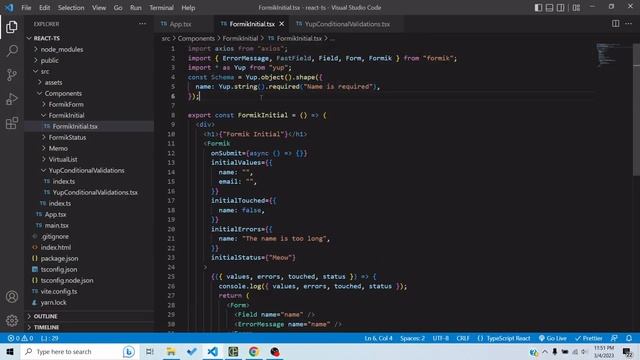Viewport: 640px width, 360px height.
Task: Click the Ln 6, Col 4 cursor position
Action: pos(378,338)
